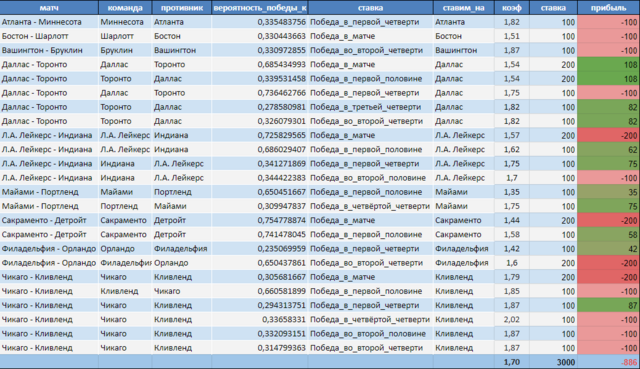640x369 pixels.
Task: Click probability value 0,309947837
Action: click(x=260, y=206)
